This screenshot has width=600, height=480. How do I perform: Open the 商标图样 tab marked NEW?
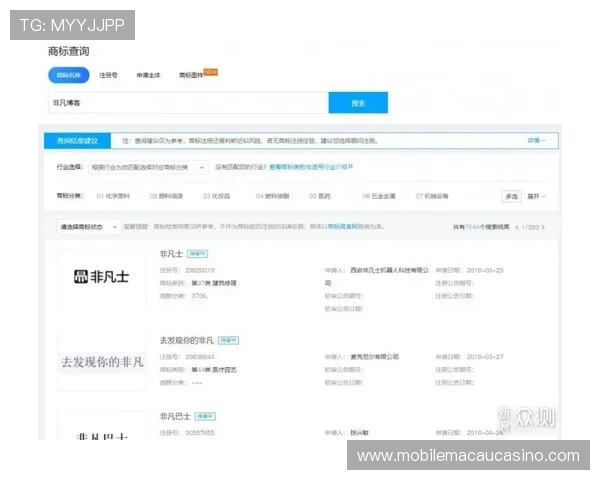coord(191,75)
